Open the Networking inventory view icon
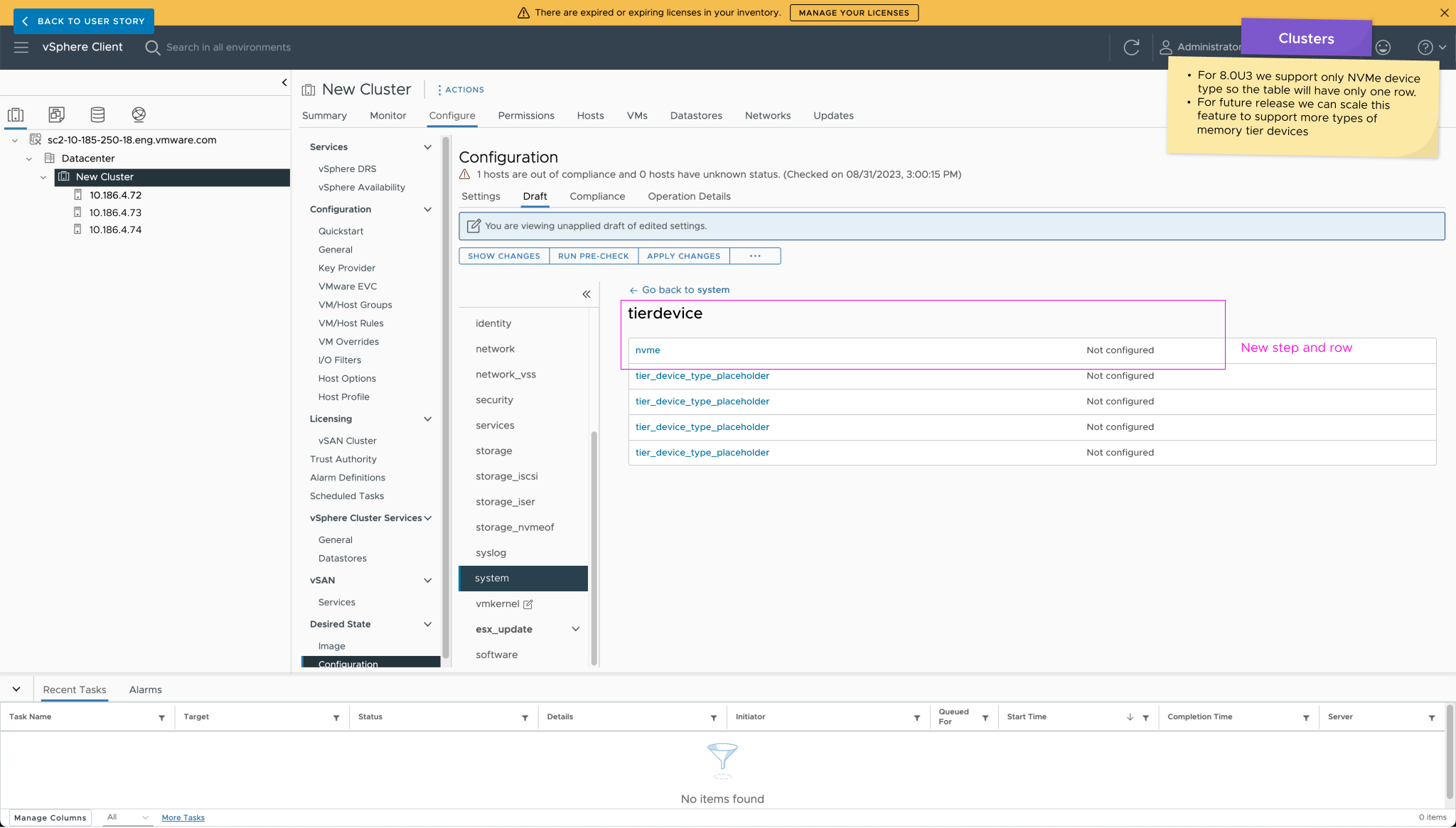 pyautogui.click(x=139, y=114)
